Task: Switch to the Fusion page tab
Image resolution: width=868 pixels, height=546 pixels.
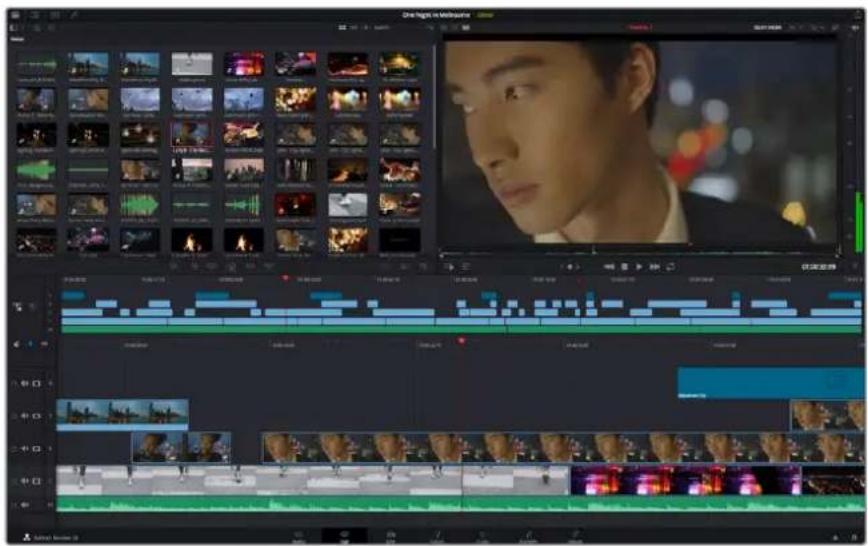Action: click(x=437, y=536)
